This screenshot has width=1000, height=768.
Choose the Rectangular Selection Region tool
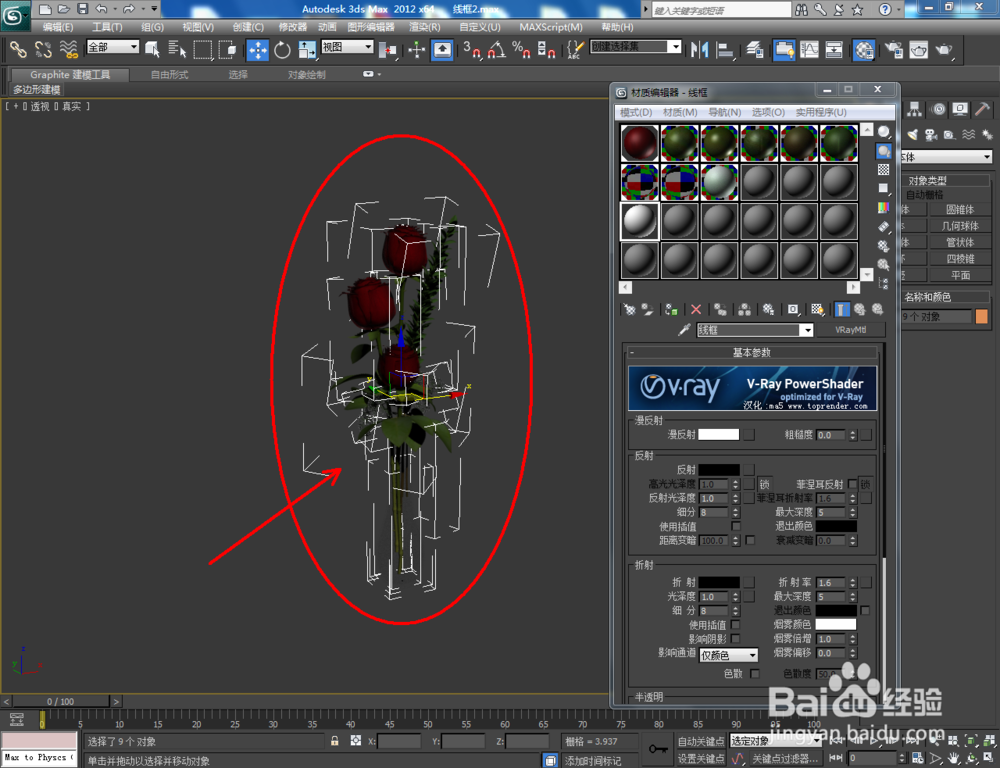(202, 49)
